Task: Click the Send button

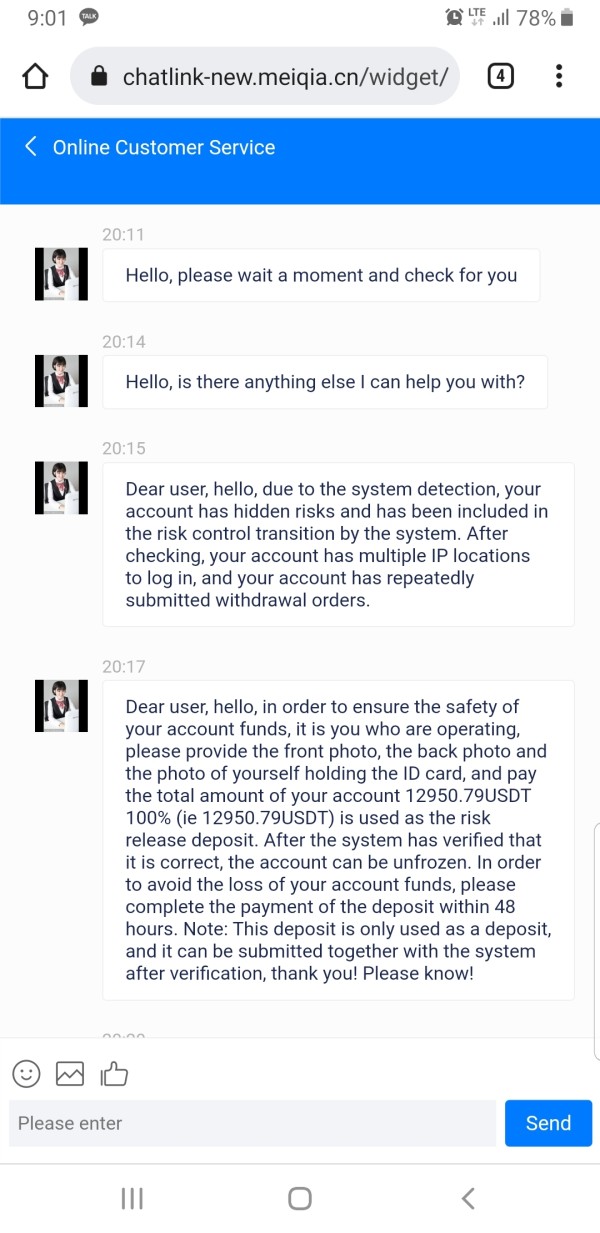Action: [x=548, y=1123]
